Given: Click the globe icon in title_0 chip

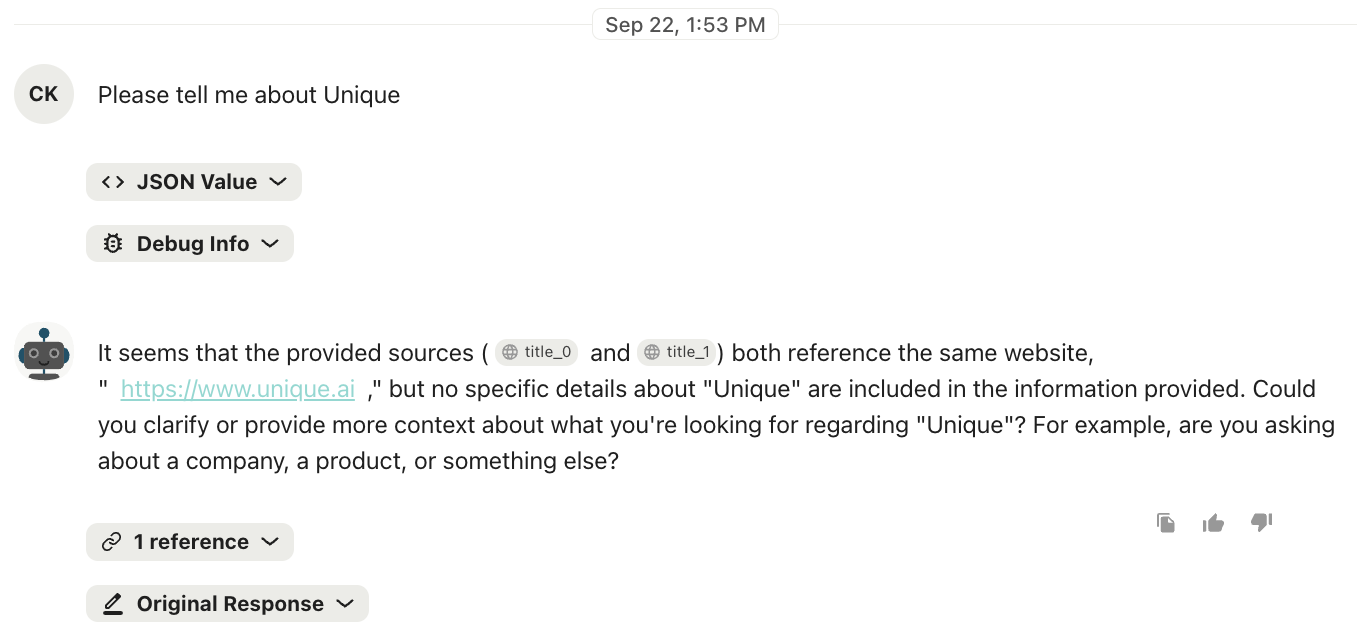Looking at the screenshot, I should coord(510,352).
